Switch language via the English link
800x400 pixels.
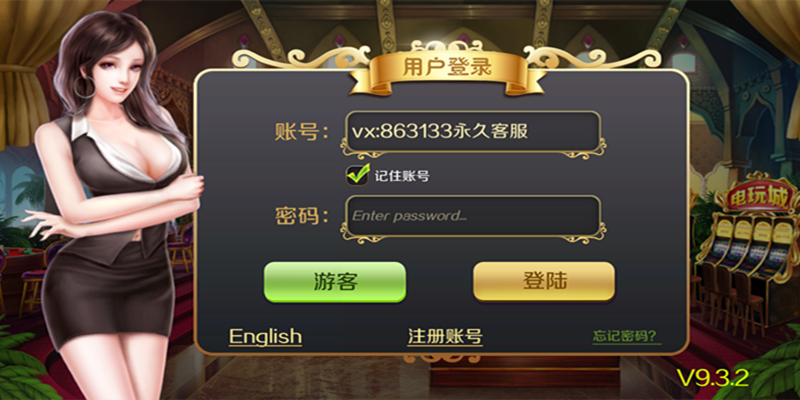coord(265,336)
